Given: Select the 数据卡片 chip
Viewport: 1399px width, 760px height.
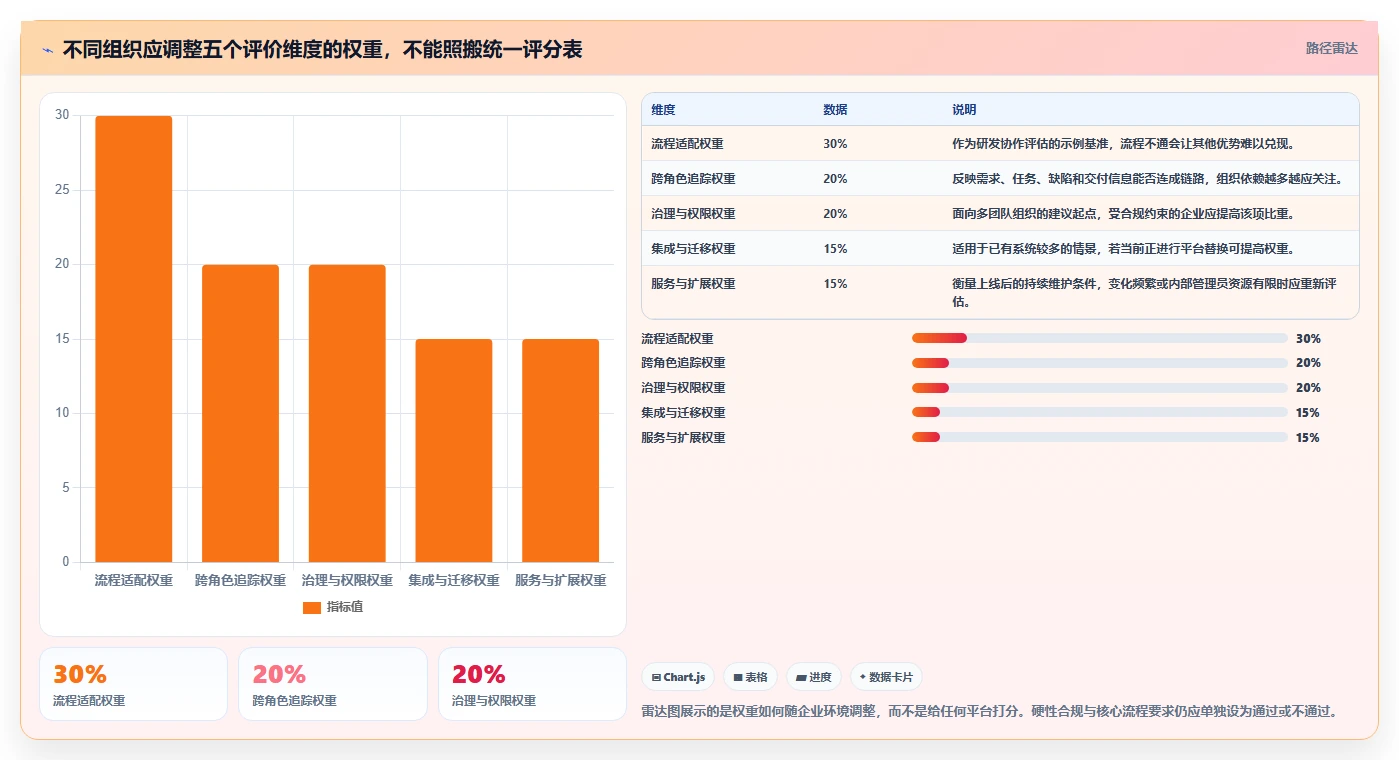Looking at the screenshot, I should coord(886,677).
